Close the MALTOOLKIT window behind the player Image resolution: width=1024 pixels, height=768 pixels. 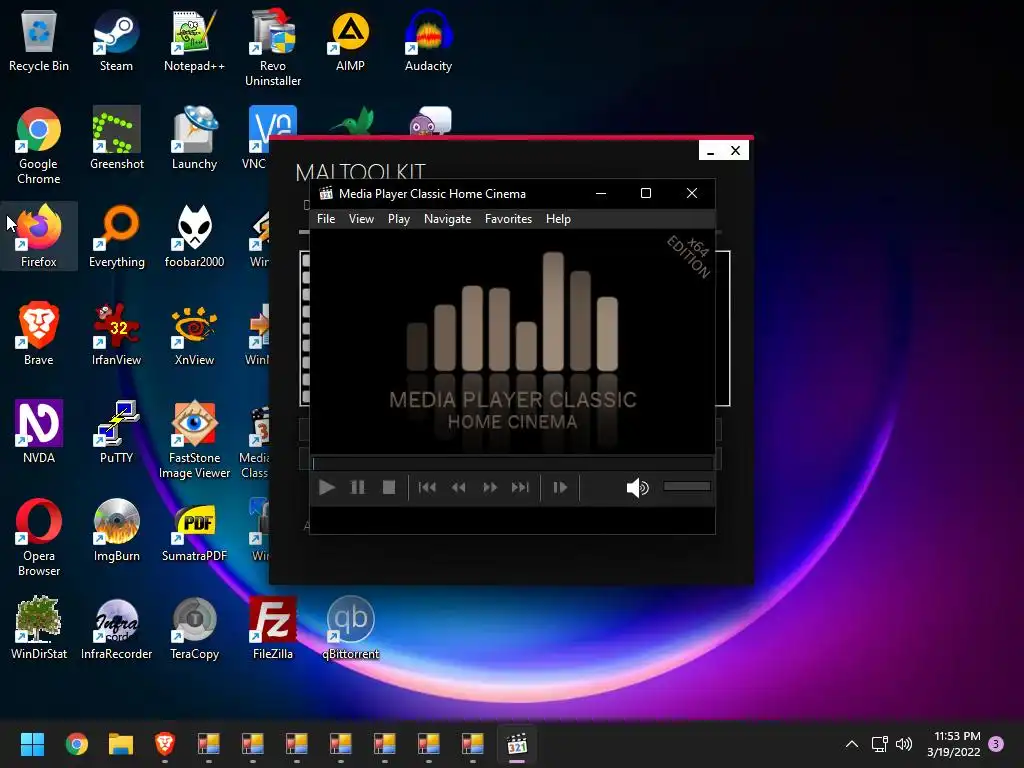pyautogui.click(x=735, y=151)
